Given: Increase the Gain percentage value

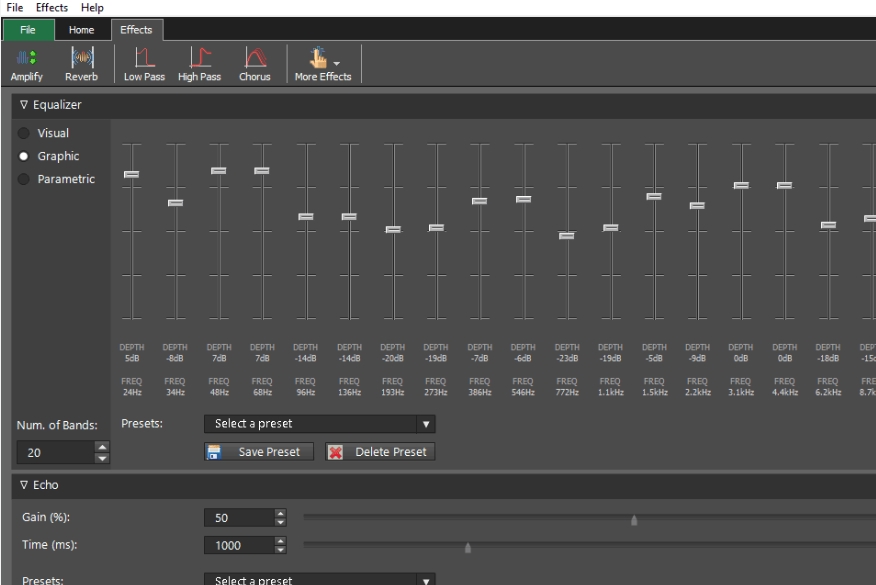Looking at the screenshot, I should click(280, 513).
